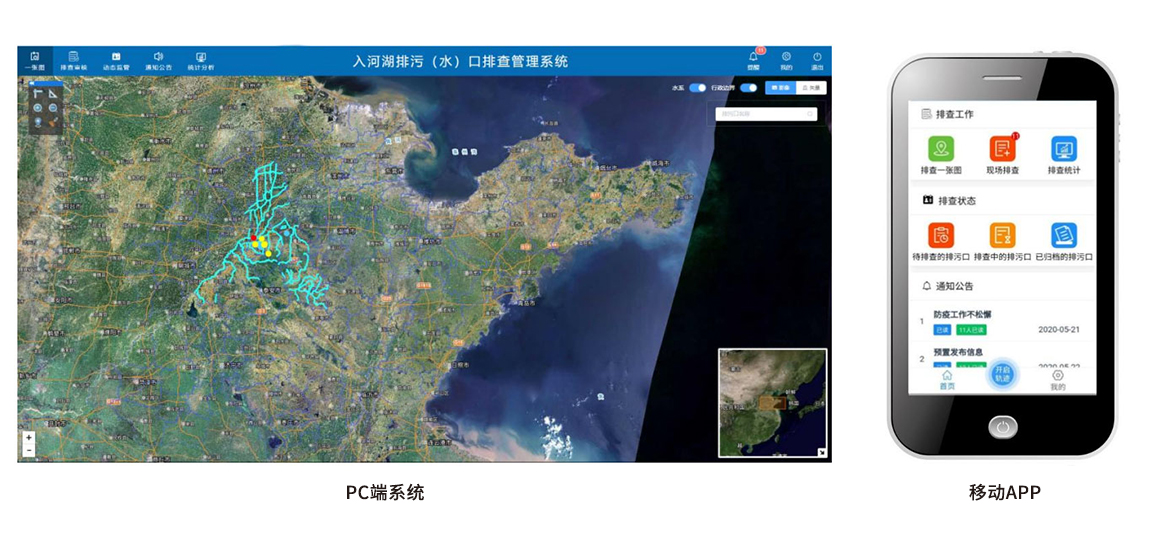Screen dimensions: 1170x553
Task: Open 排查一张图 in the mobile app
Action: click(940, 150)
